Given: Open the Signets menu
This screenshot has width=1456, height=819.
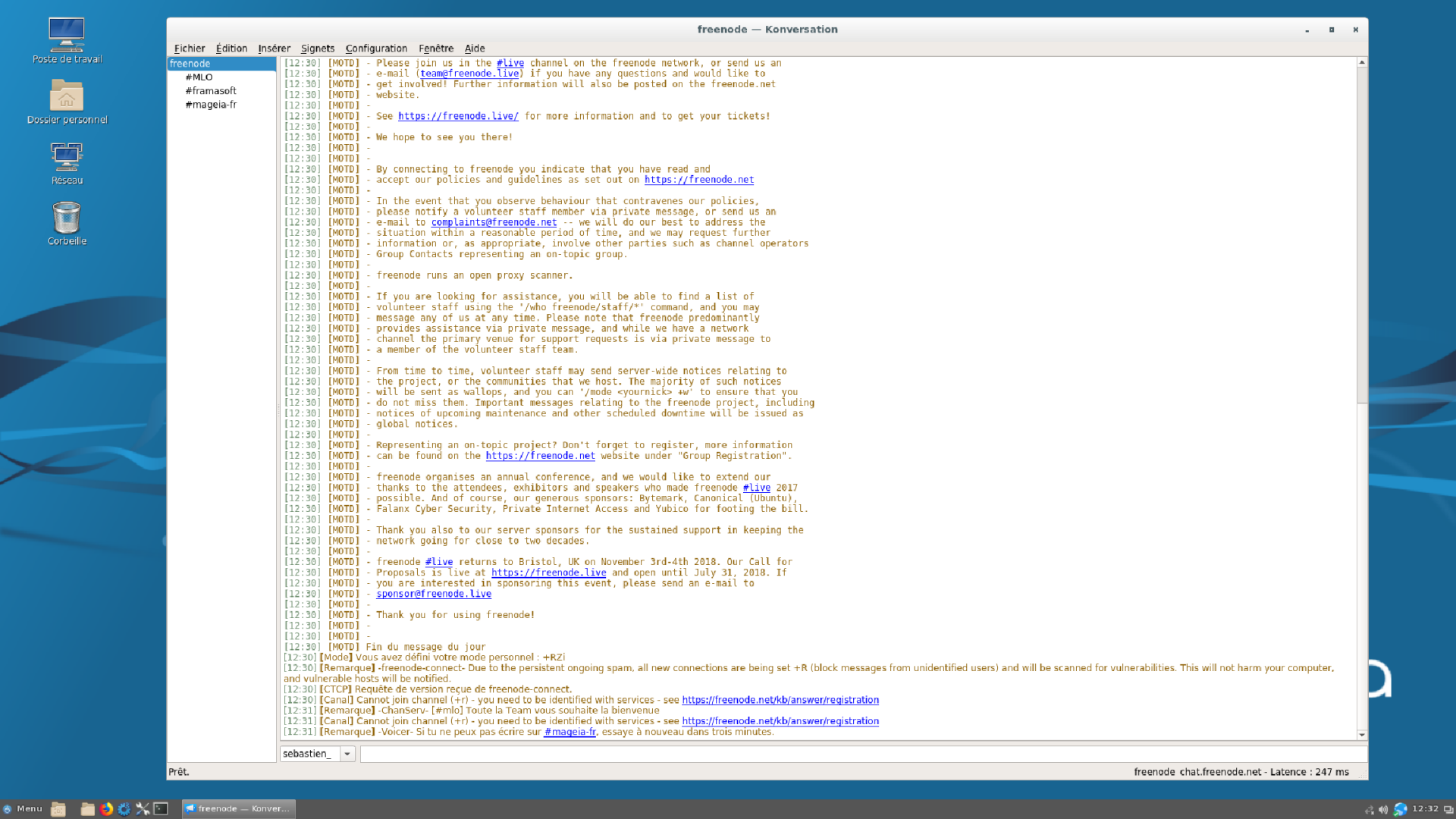Looking at the screenshot, I should (317, 48).
